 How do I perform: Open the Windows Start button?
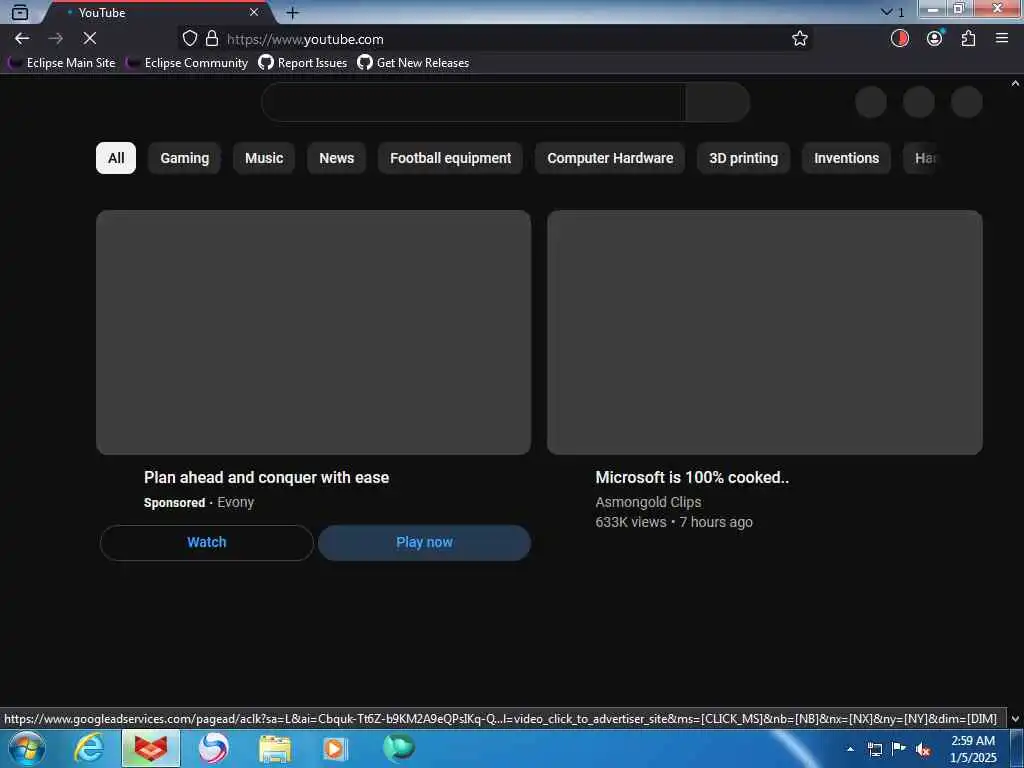coord(27,748)
